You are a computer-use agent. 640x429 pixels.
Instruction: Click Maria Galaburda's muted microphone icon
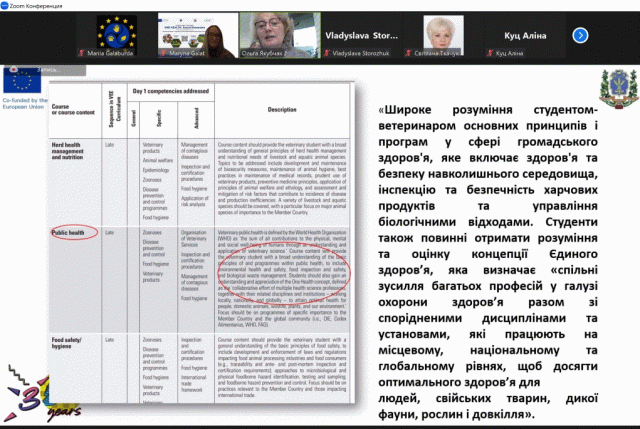coord(81,53)
